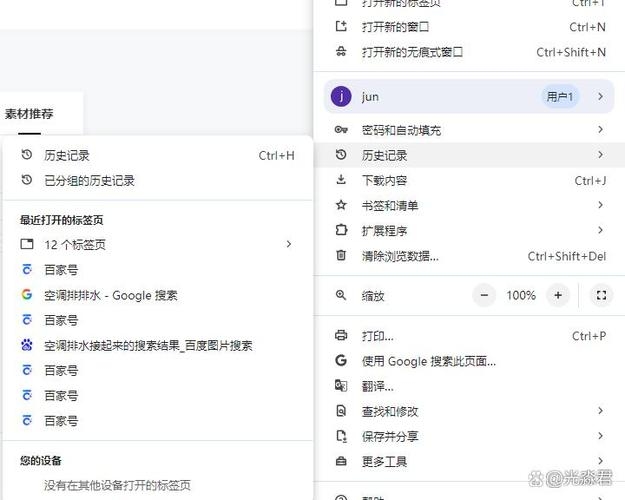Expand the jun profile submenu arrow
The image size is (625, 500).
tap(600, 96)
